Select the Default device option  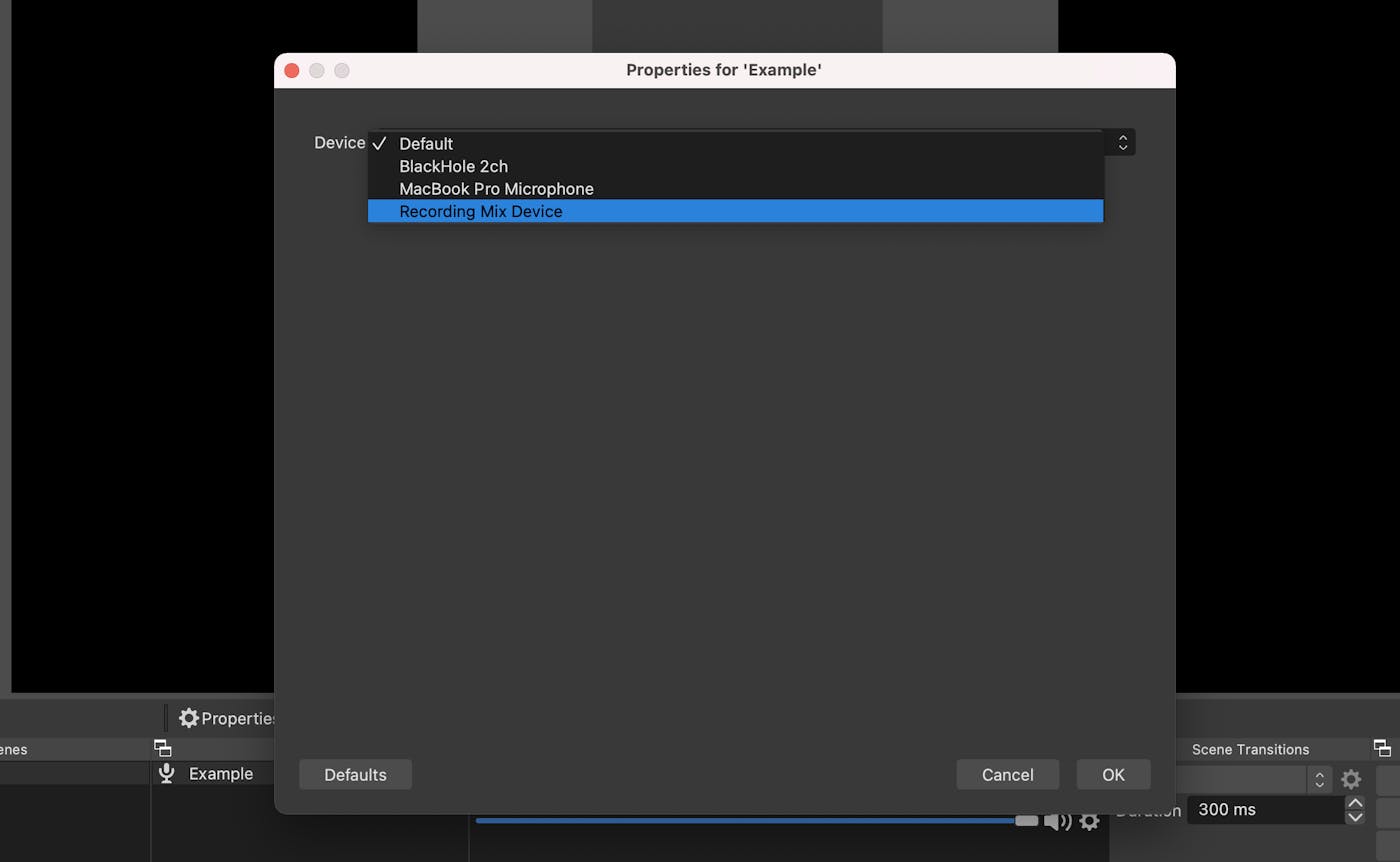tap(735, 143)
